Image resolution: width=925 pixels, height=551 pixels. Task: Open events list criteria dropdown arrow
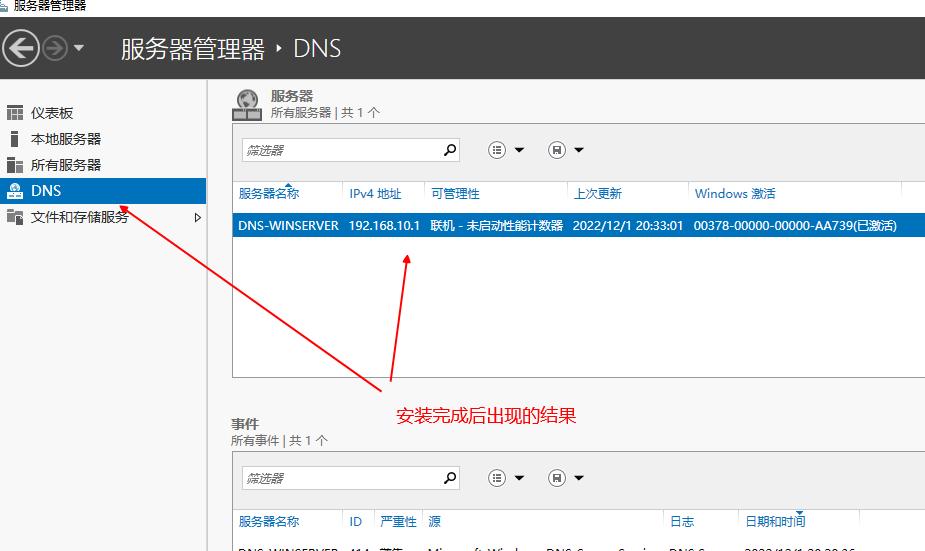pyautogui.click(x=519, y=478)
